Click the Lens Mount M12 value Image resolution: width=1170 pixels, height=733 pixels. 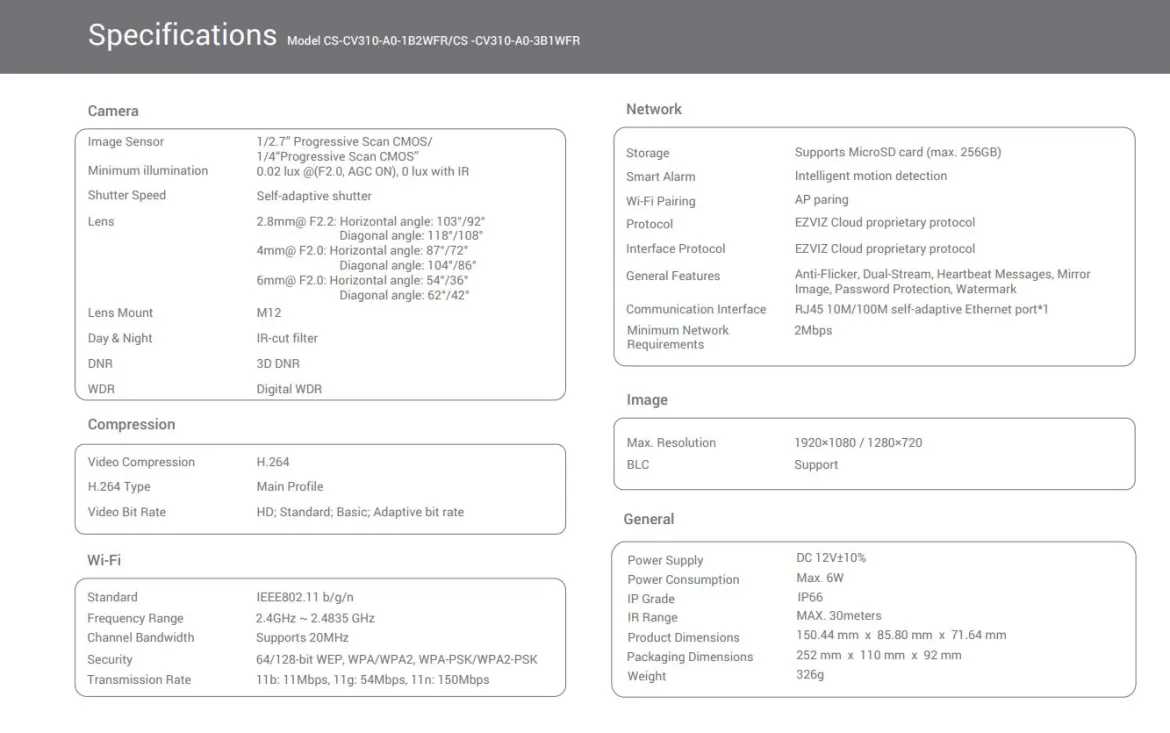269,313
